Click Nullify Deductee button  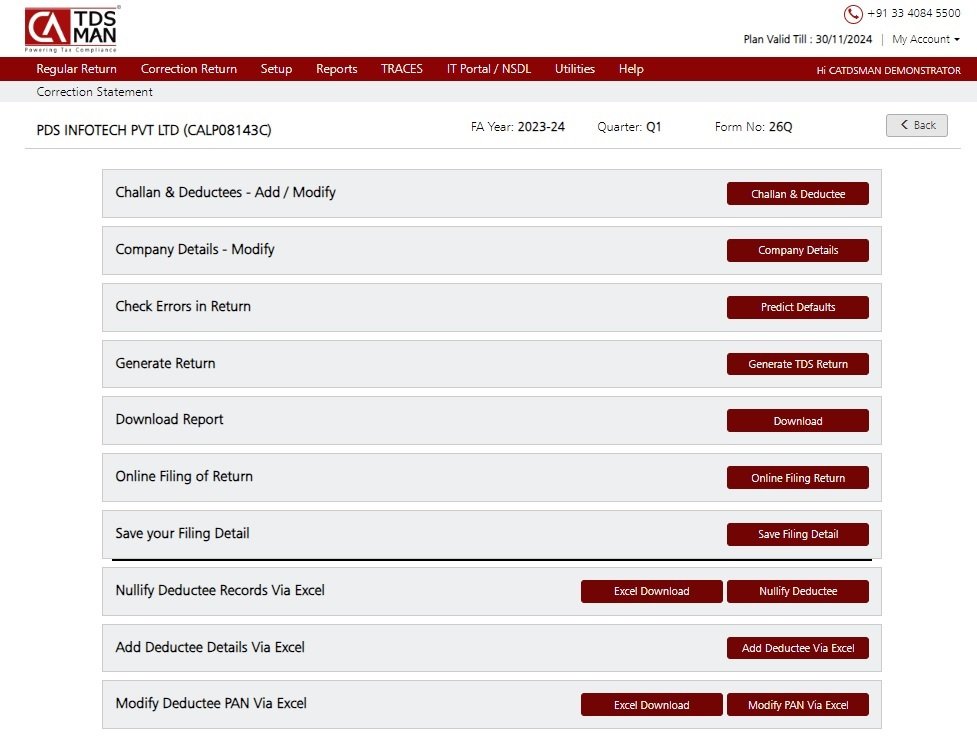(x=797, y=591)
